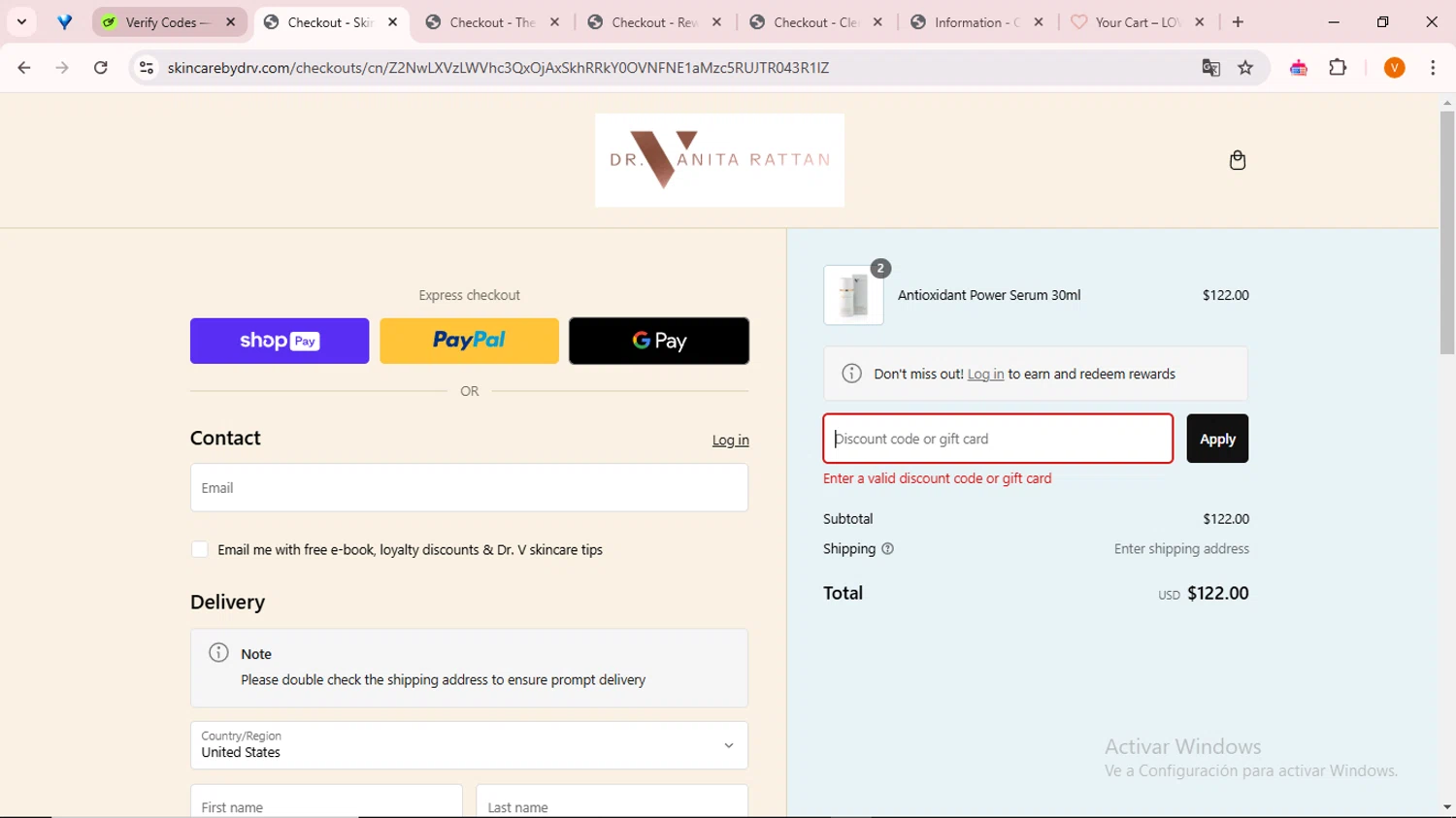This screenshot has height=818, width=1456.
Task: Go back to the previous page
Action: [x=24, y=68]
